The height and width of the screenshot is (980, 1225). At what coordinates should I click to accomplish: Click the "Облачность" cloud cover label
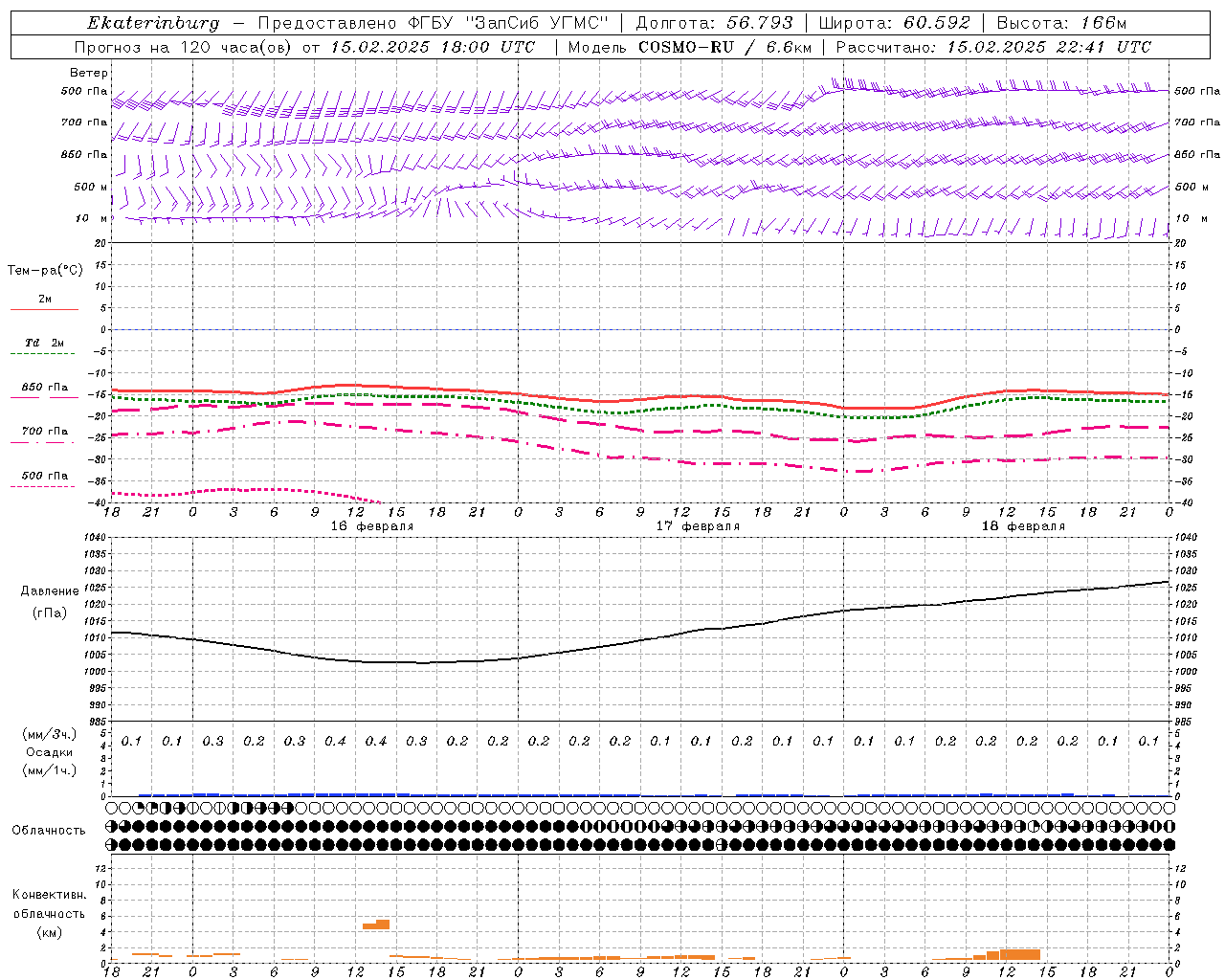click(x=49, y=830)
